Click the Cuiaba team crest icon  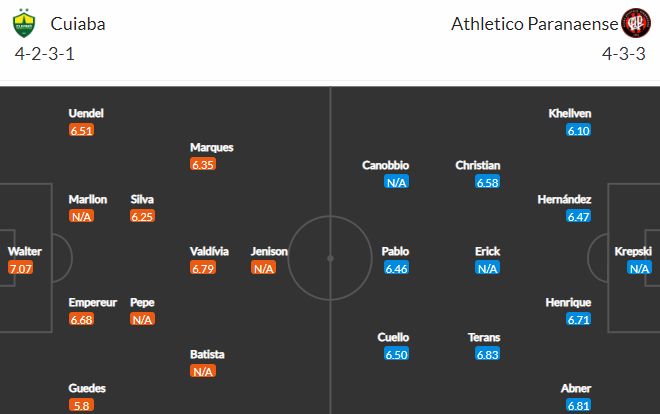(x=24, y=24)
